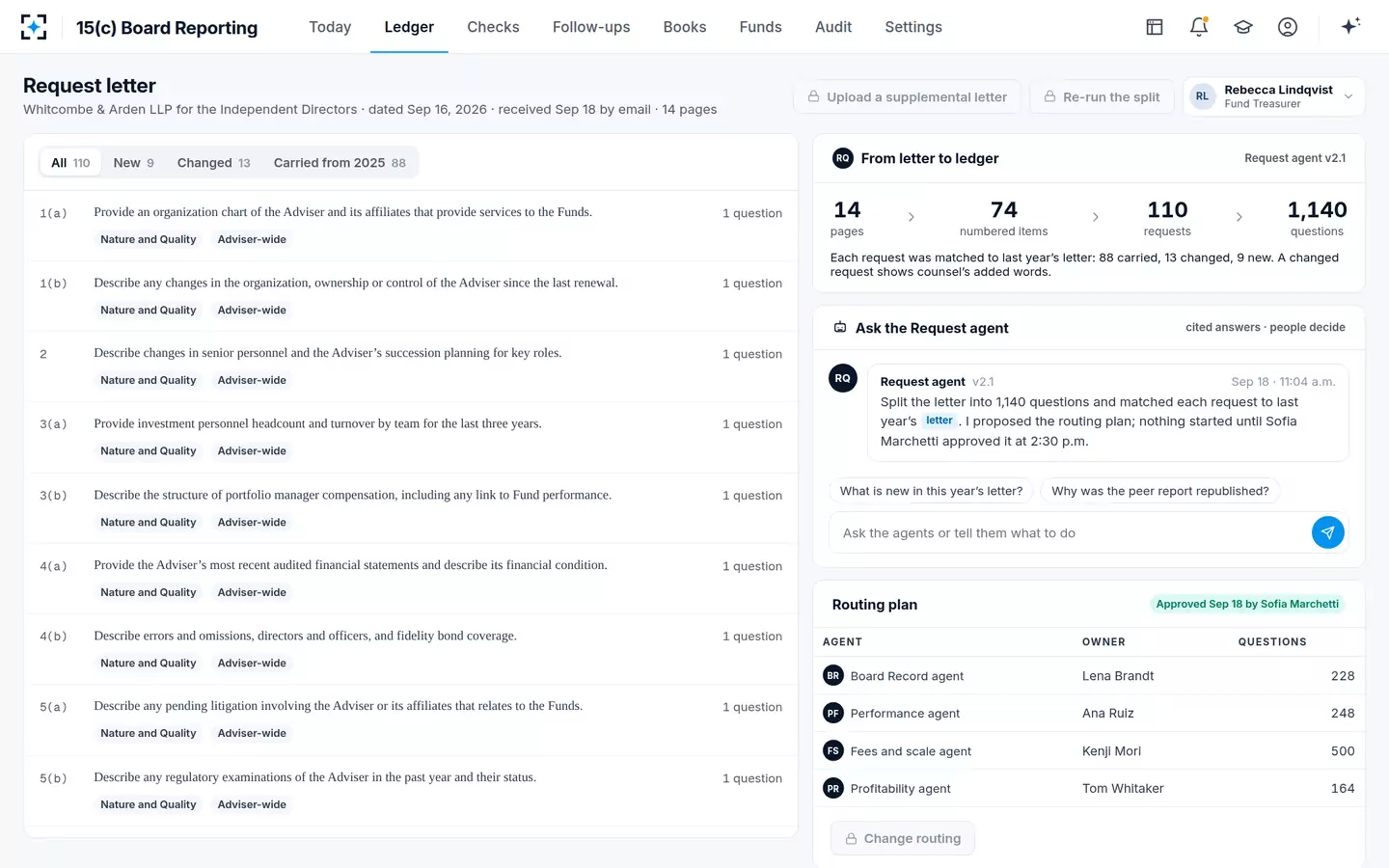The image size is (1389, 868).
Task: Open the Funds tab
Action: coord(761,27)
